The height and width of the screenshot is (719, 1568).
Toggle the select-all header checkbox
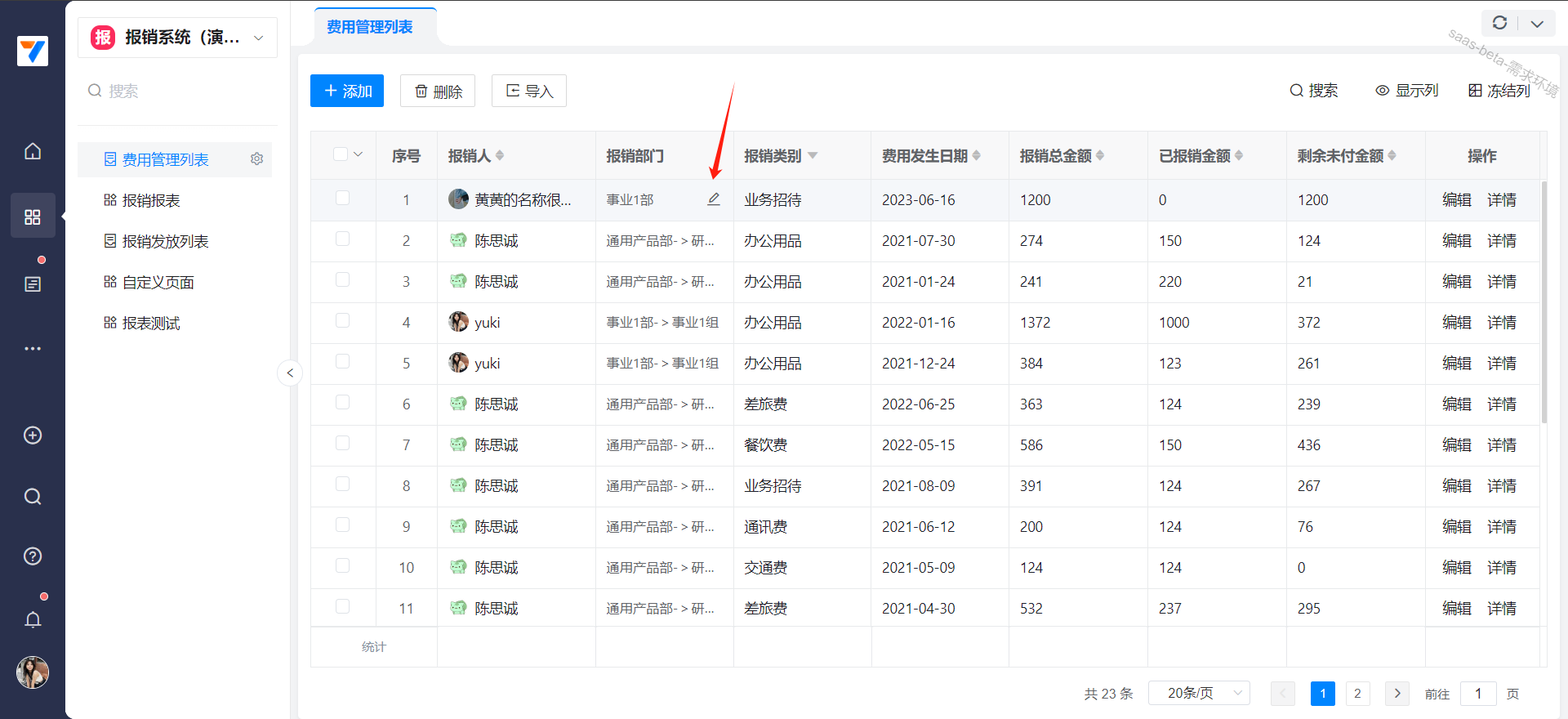[x=341, y=154]
